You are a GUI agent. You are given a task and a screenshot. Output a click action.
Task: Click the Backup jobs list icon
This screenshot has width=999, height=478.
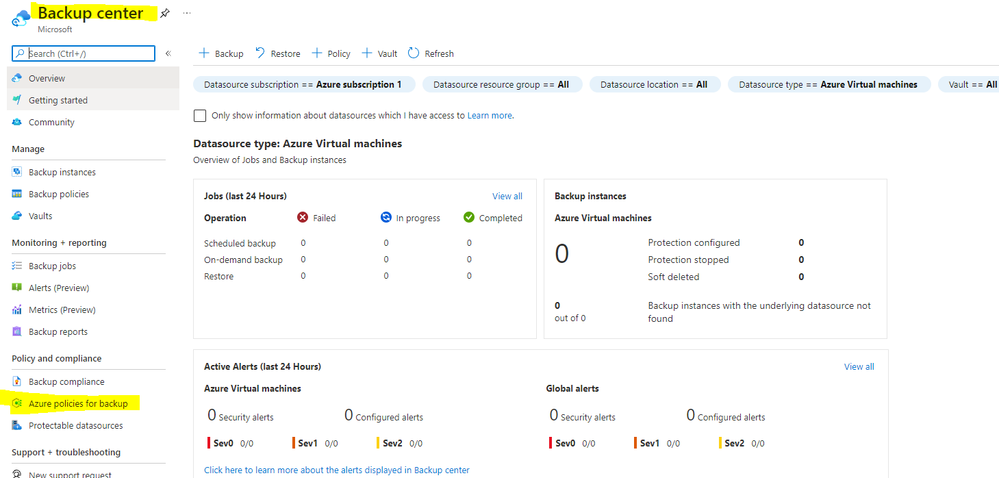coord(17,266)
